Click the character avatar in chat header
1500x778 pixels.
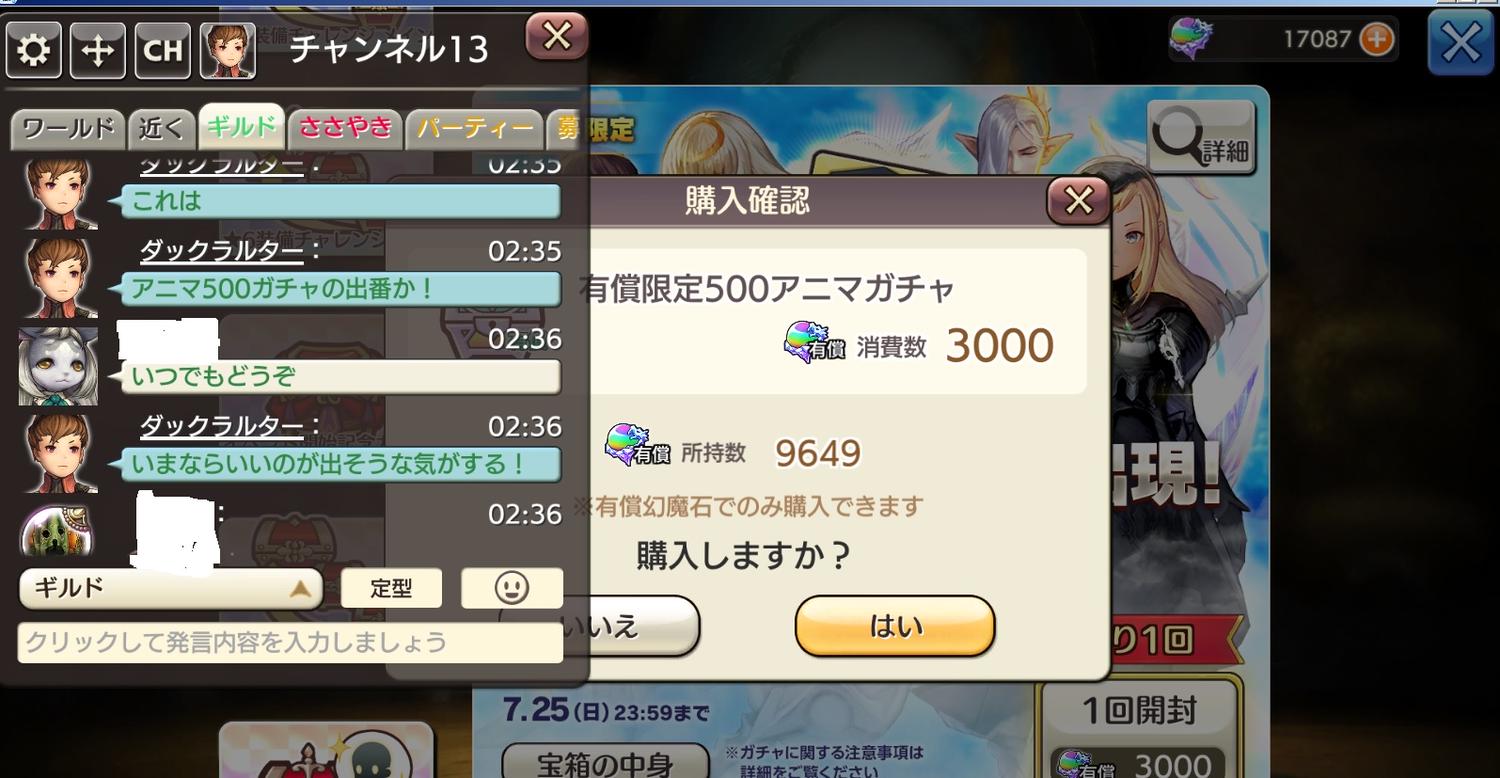(x=228, y=51)
